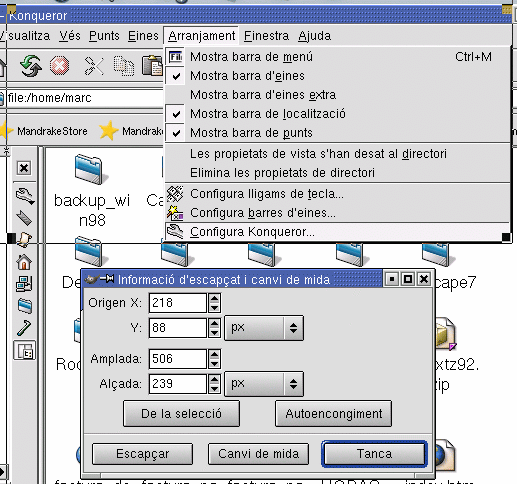Click the Paste clipboard toolbar icon
Screen dimensions: 517x484
click(152, 65)
